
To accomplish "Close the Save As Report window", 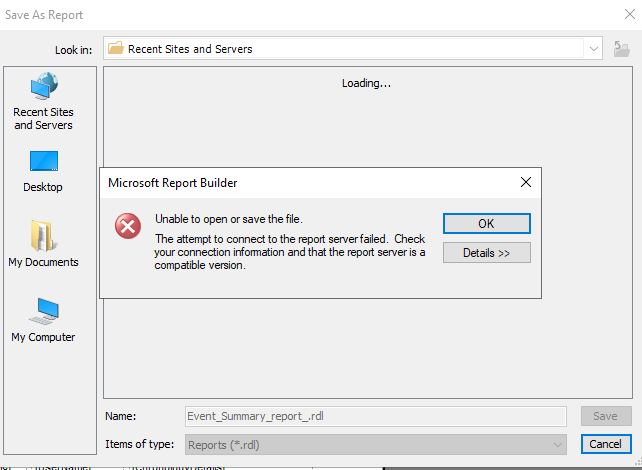I will [630, 14].
